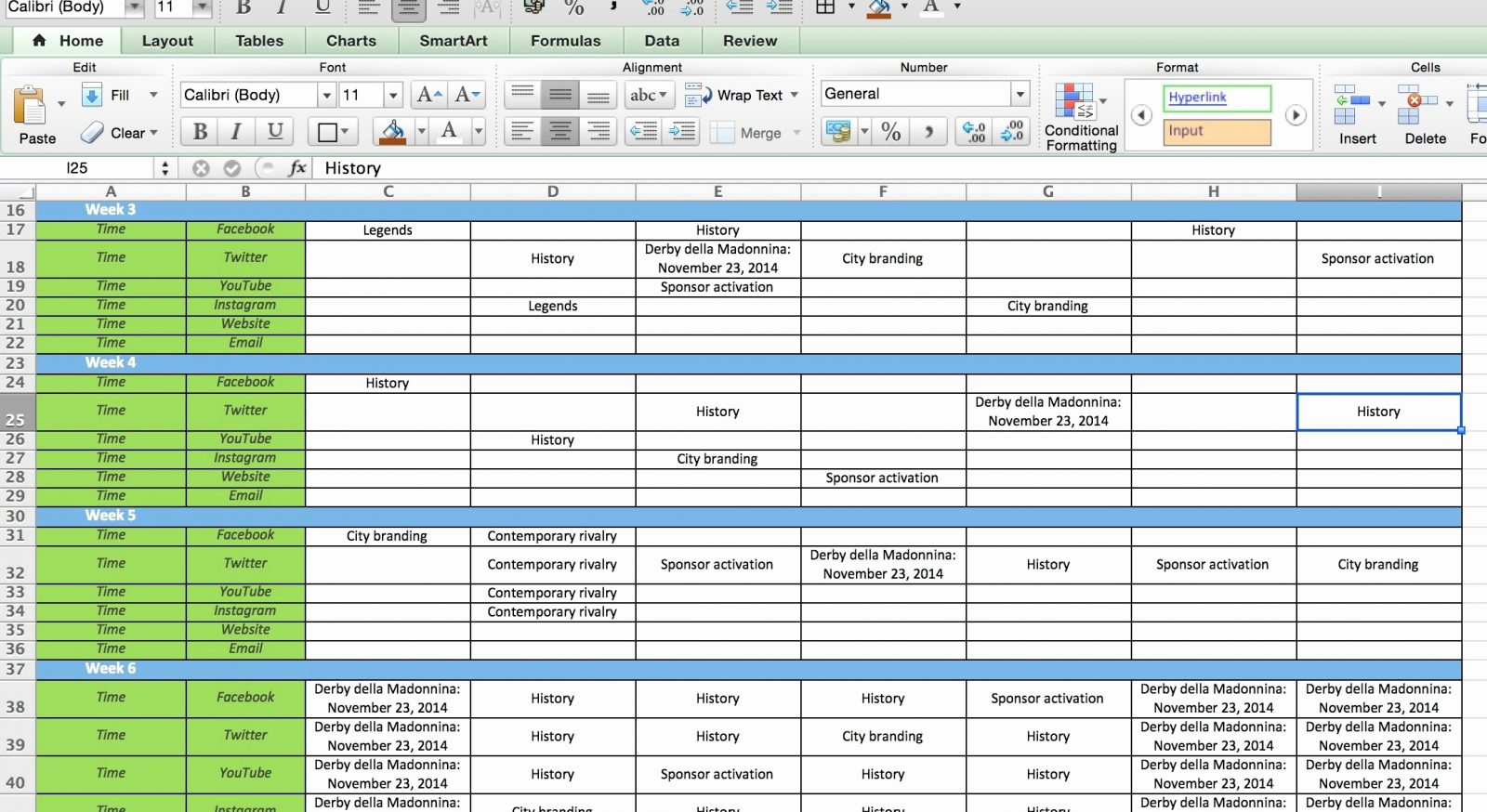Toggle Underline formatting
This screenshot has width=1487, height=812.
pyautogui.click(x=275, y=132)
